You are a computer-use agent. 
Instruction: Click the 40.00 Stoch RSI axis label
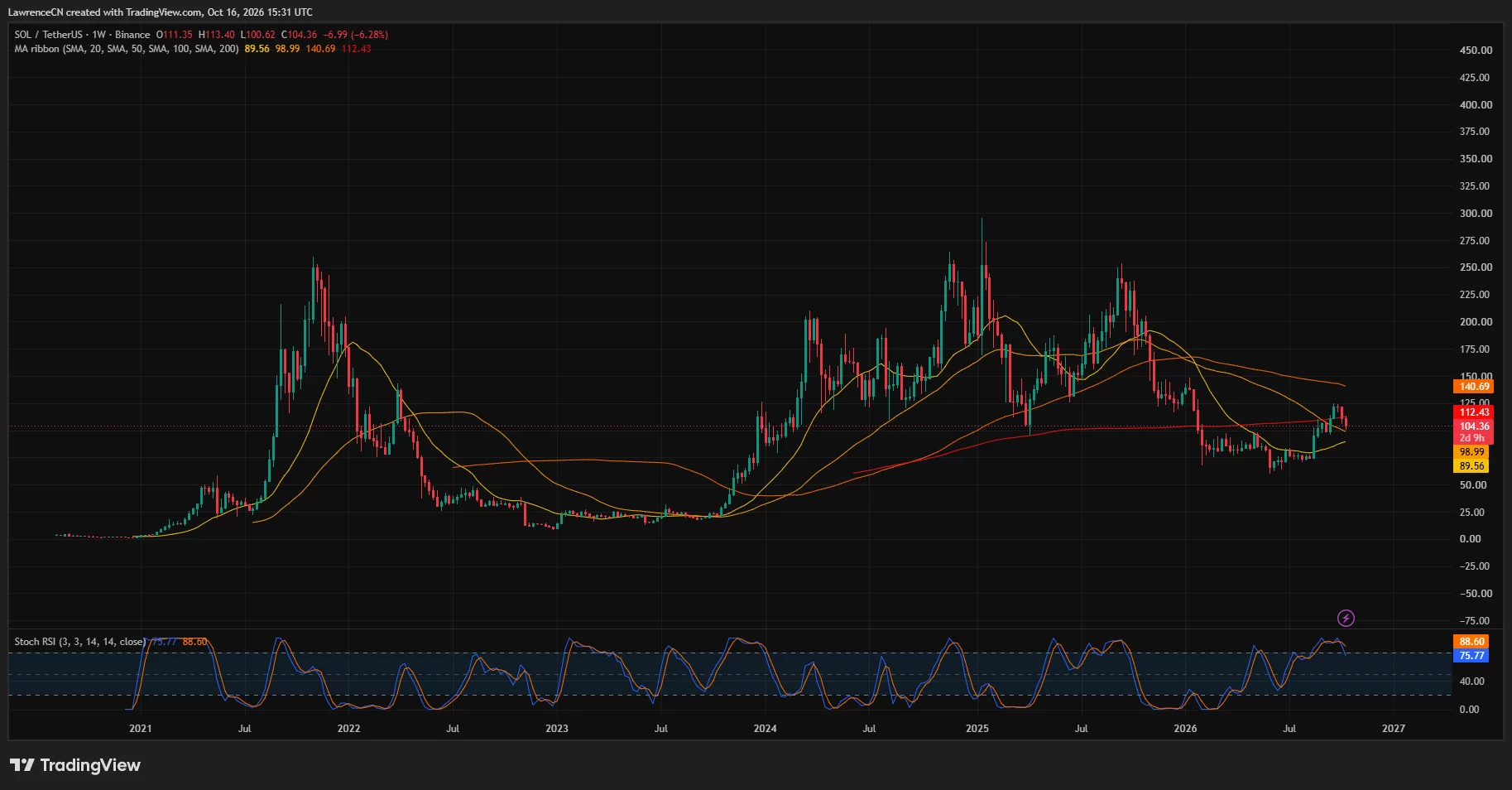[x=1471, y=682]
